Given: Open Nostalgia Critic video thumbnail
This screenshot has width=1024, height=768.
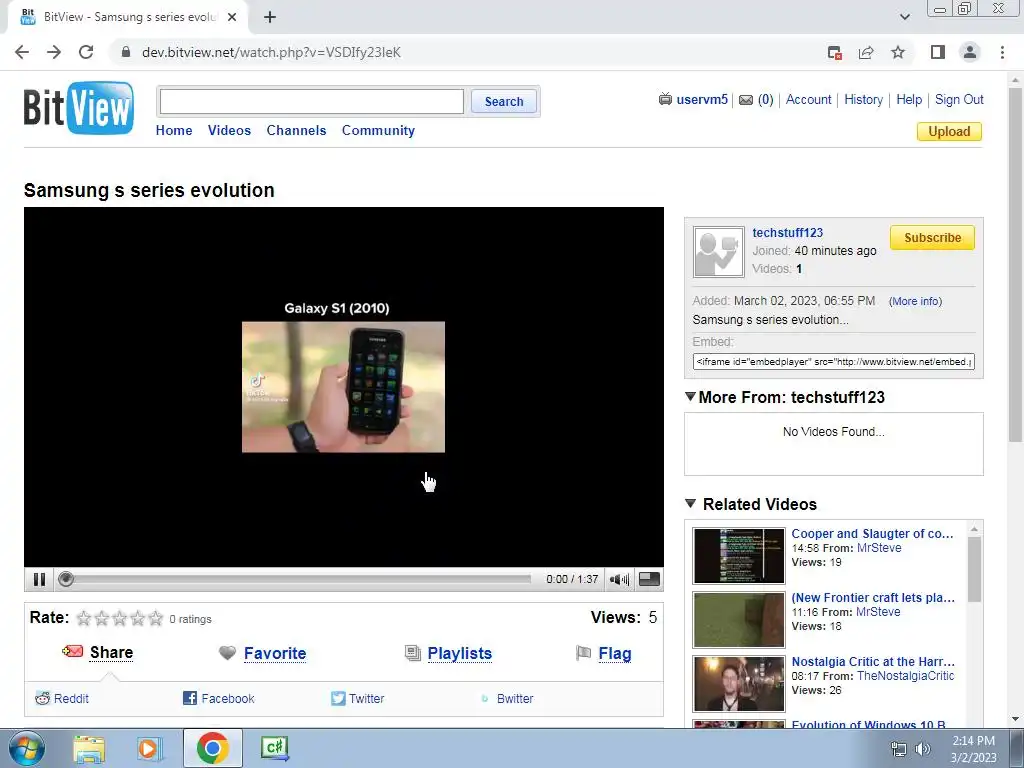Looking at the screenshot, I should [x=739, y=684].
